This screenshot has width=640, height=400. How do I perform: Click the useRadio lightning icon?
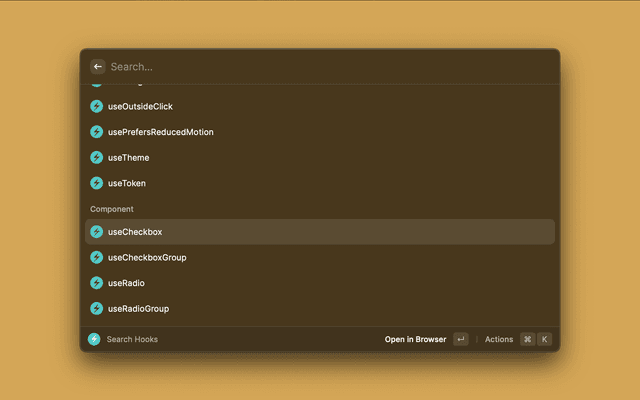click(x=97, y=283)
